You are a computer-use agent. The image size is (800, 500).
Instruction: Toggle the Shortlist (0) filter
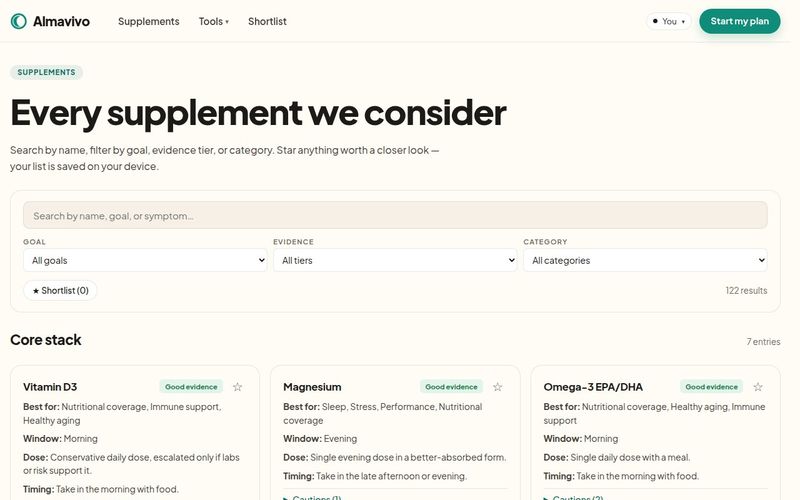coord(60,290)
